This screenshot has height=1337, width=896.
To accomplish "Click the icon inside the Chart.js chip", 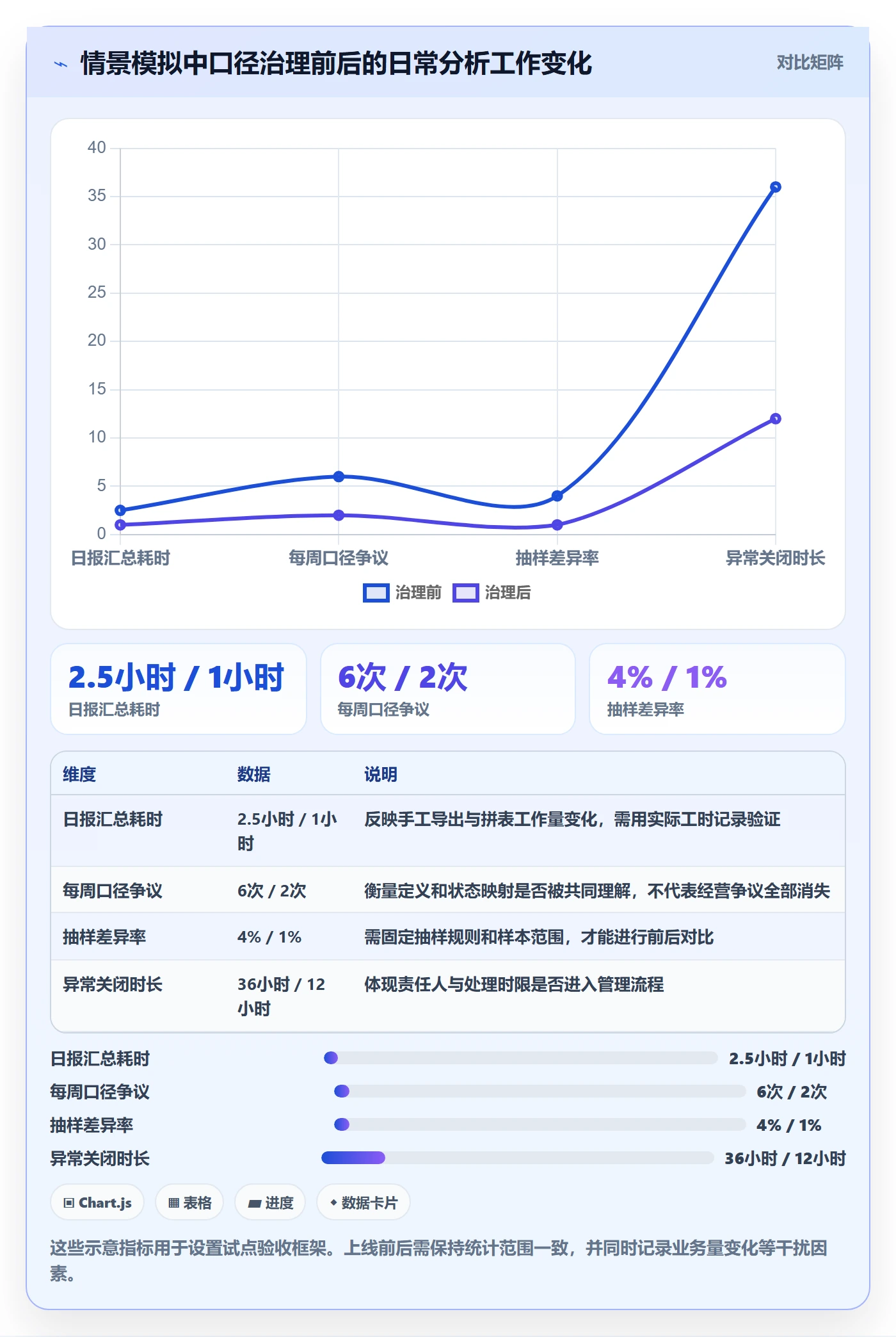I will tap(69, 1203).
